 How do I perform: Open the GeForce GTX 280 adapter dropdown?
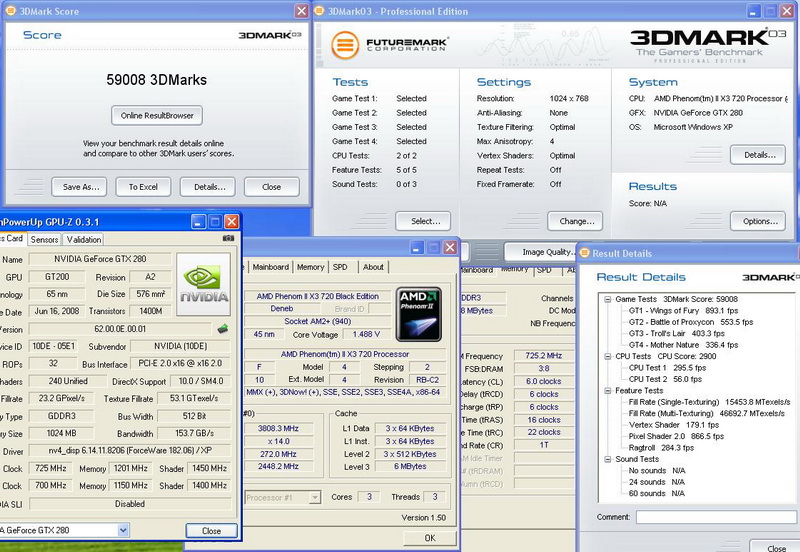(x=123, y=530)
